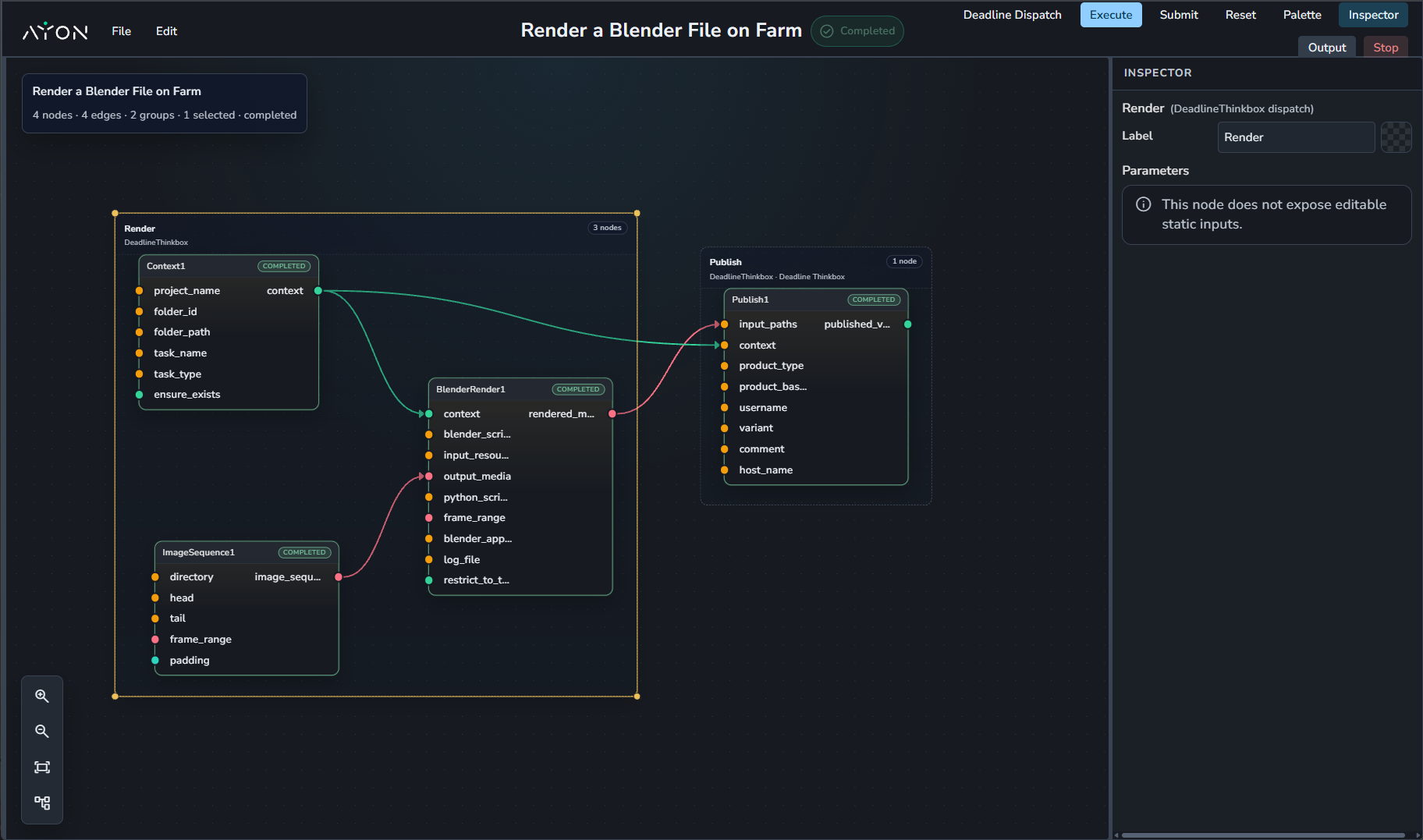Select the Publish1 node header
1423x840 pixels.
816,300
